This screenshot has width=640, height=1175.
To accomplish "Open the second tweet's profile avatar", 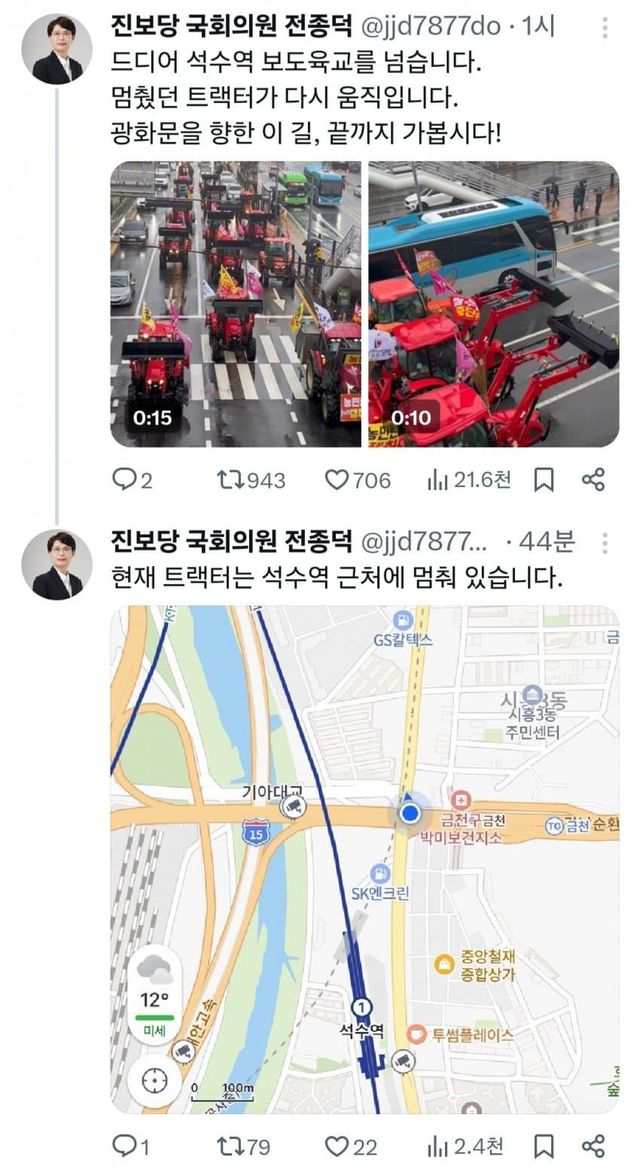I will coord(57,564).
